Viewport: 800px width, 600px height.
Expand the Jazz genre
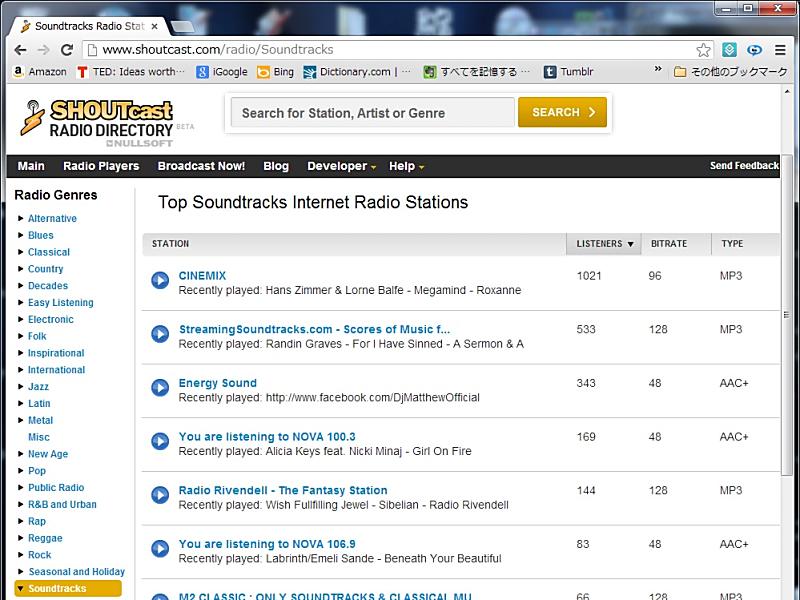pyautogui.click(x=20, y=387)
